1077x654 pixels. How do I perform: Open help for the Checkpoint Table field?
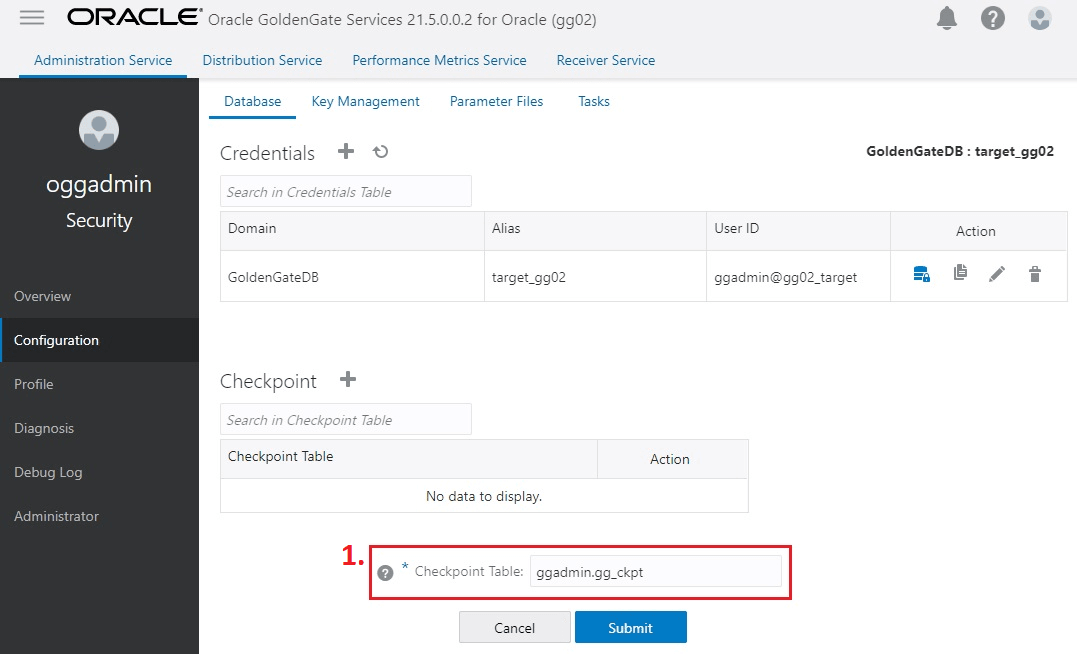click(x=385, y=572)
